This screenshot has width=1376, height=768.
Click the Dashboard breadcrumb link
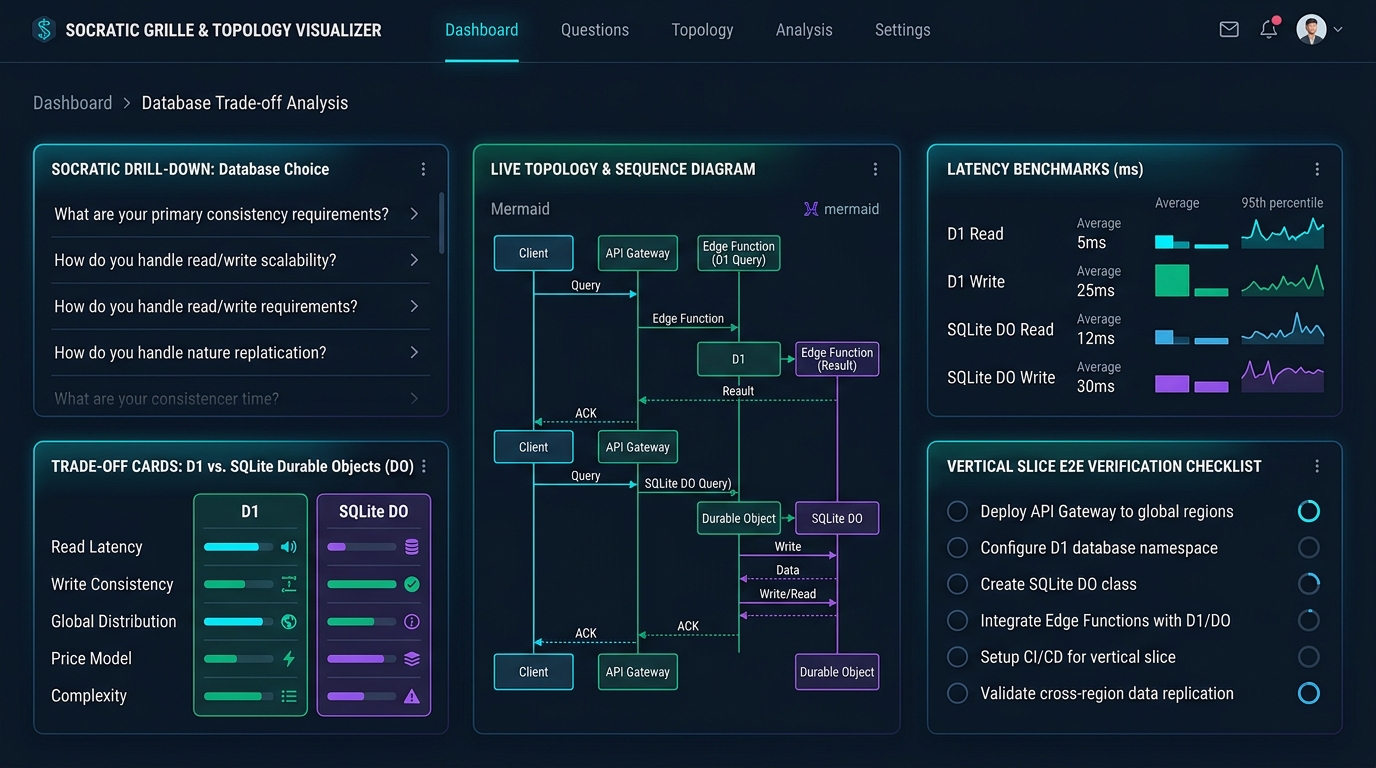[73, 103]
